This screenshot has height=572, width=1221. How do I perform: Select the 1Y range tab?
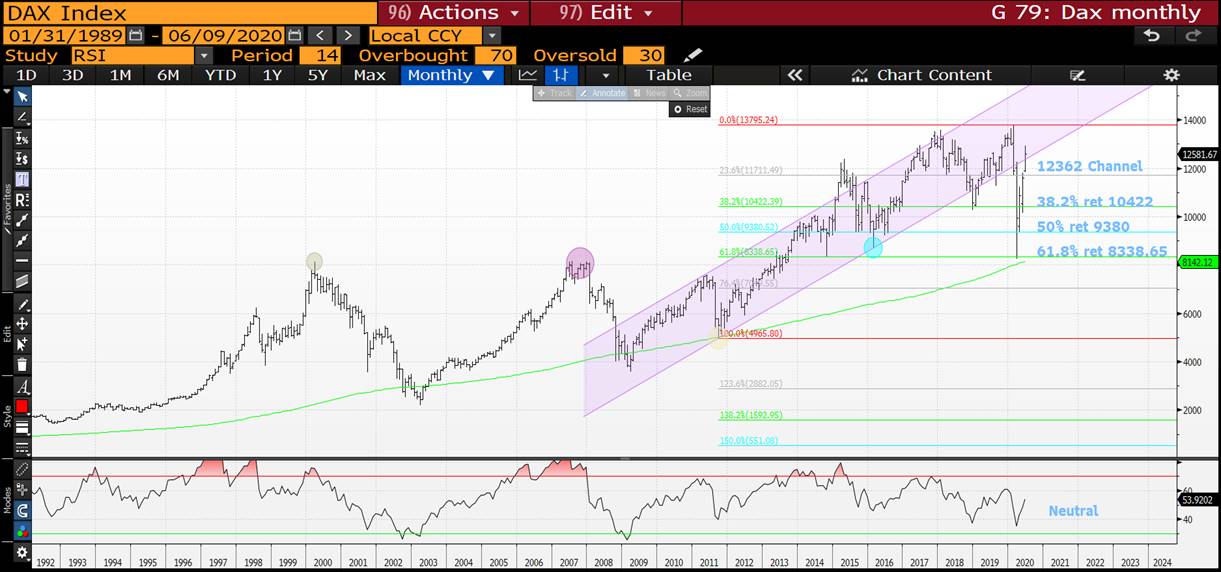[x=271, y=75]
